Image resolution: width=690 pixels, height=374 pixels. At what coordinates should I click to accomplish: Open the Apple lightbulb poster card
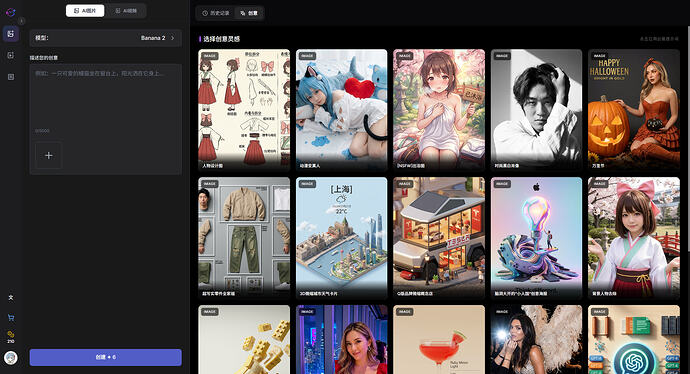536,238
